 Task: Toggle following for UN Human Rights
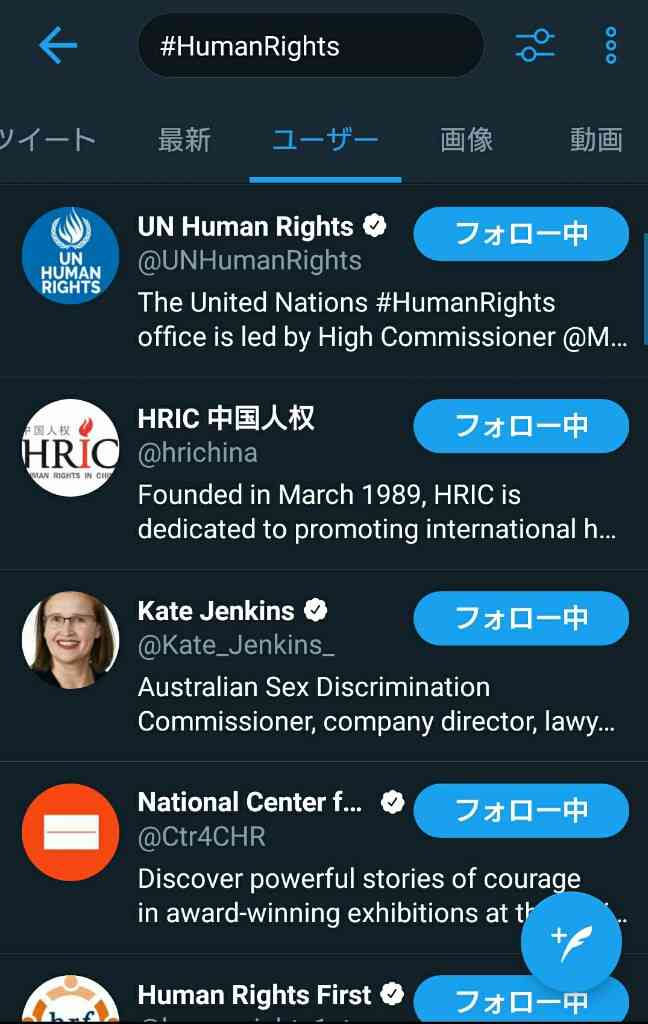[521, 234]
